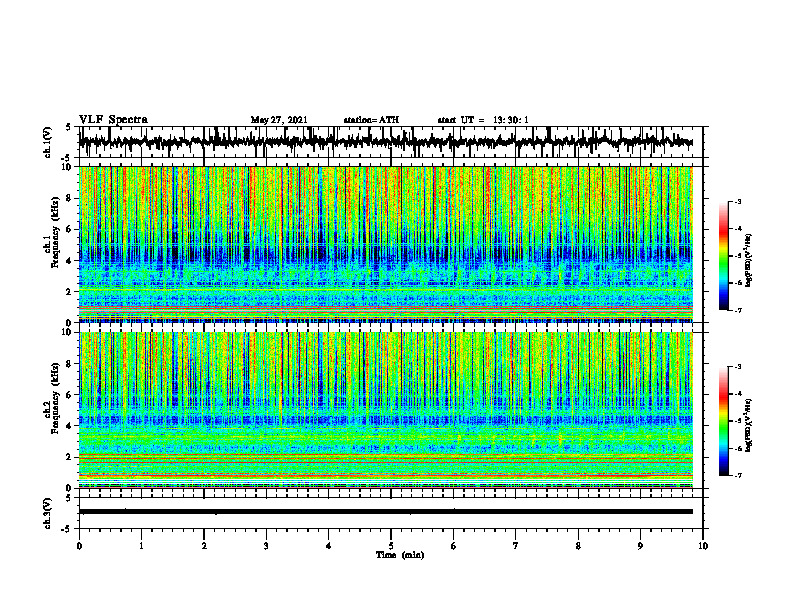Click the ch.1(V) axis label at top

coord(48,142)
